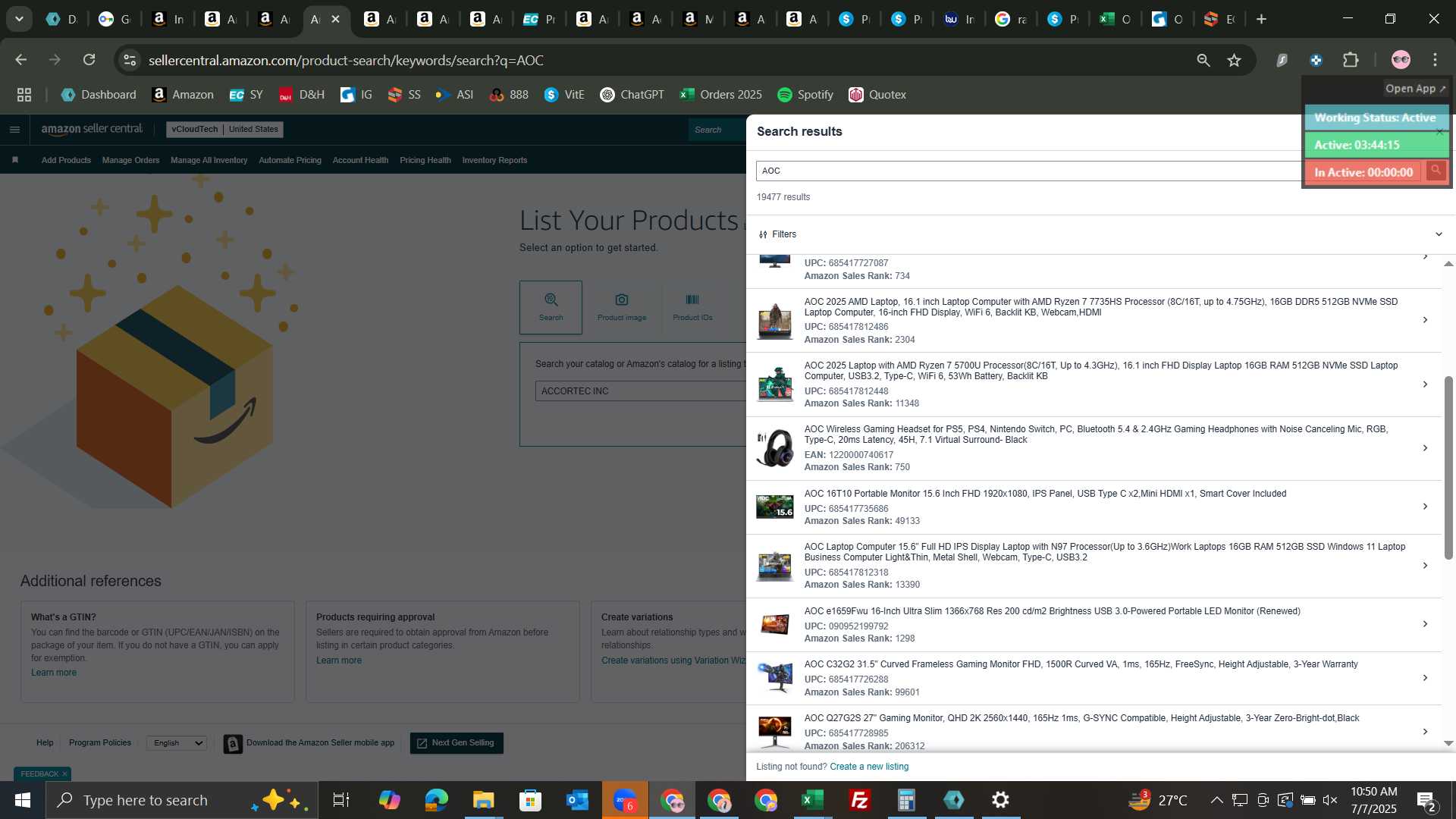The width and height of the screenshot is (1456, 819).
Task: Open Account Health menu item
Action: click(x=360, y=160)
